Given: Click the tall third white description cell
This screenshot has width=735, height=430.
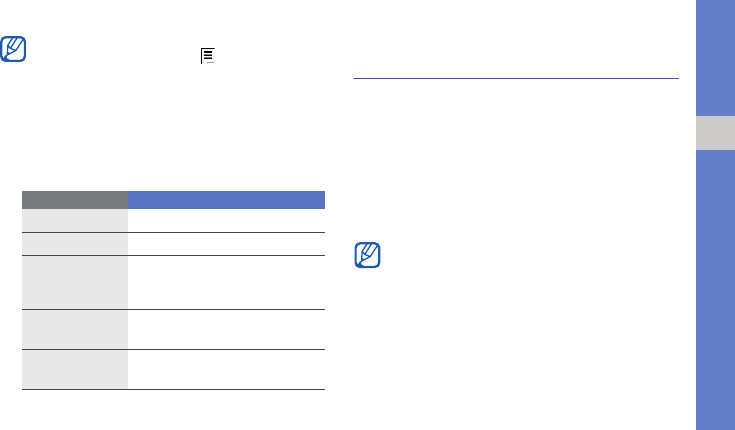Looking at the screenshot, I should tap(226, 282).
